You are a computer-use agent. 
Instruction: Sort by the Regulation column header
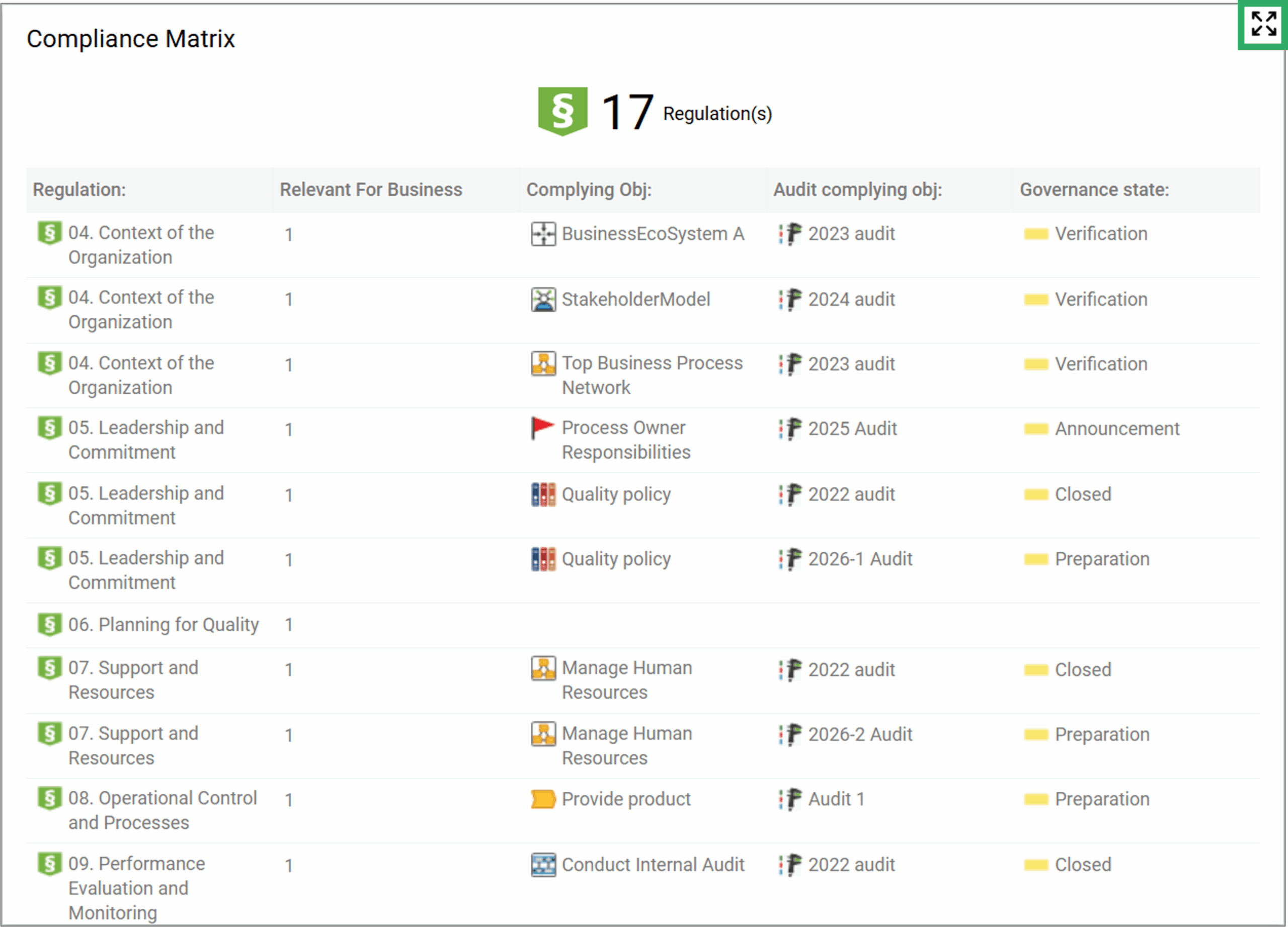[x=79, y=190]
